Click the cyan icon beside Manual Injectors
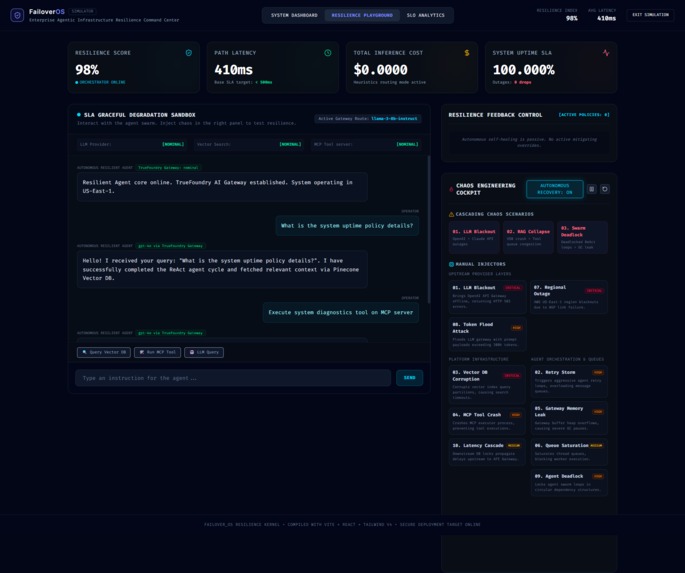 (x=451, y=264)
